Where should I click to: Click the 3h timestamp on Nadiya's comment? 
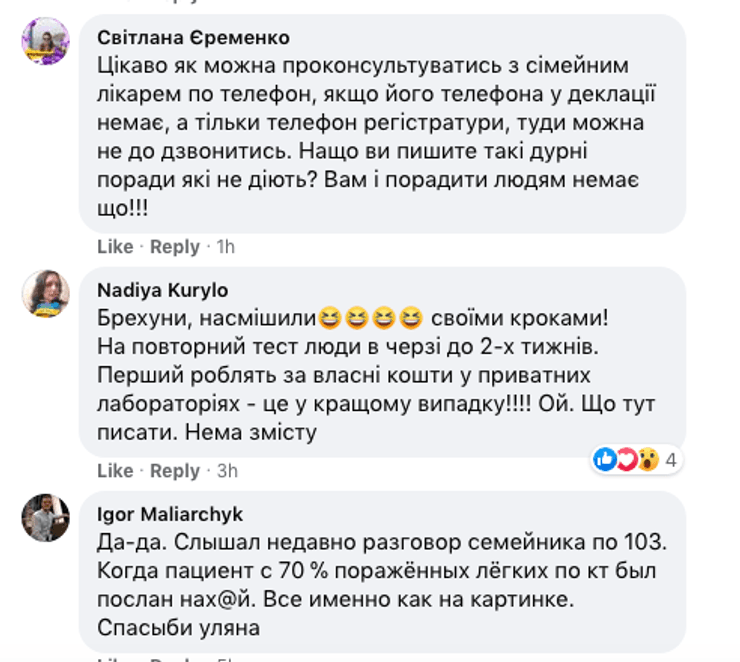click(x=226, y=470)
